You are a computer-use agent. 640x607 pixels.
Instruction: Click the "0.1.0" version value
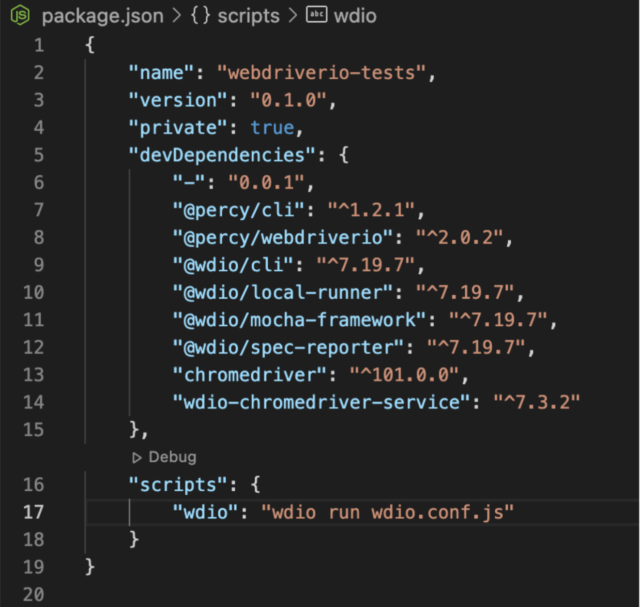click(288, 100)
